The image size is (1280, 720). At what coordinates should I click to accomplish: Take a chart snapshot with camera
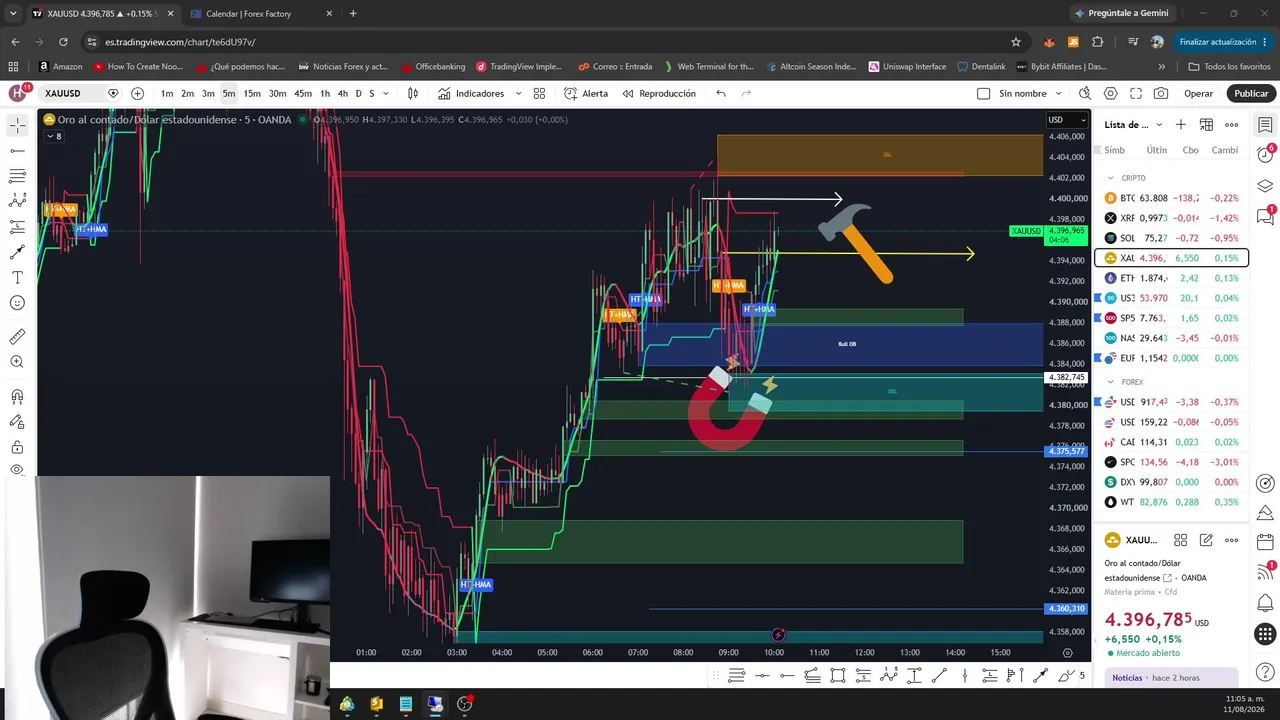coord(1160,93)
